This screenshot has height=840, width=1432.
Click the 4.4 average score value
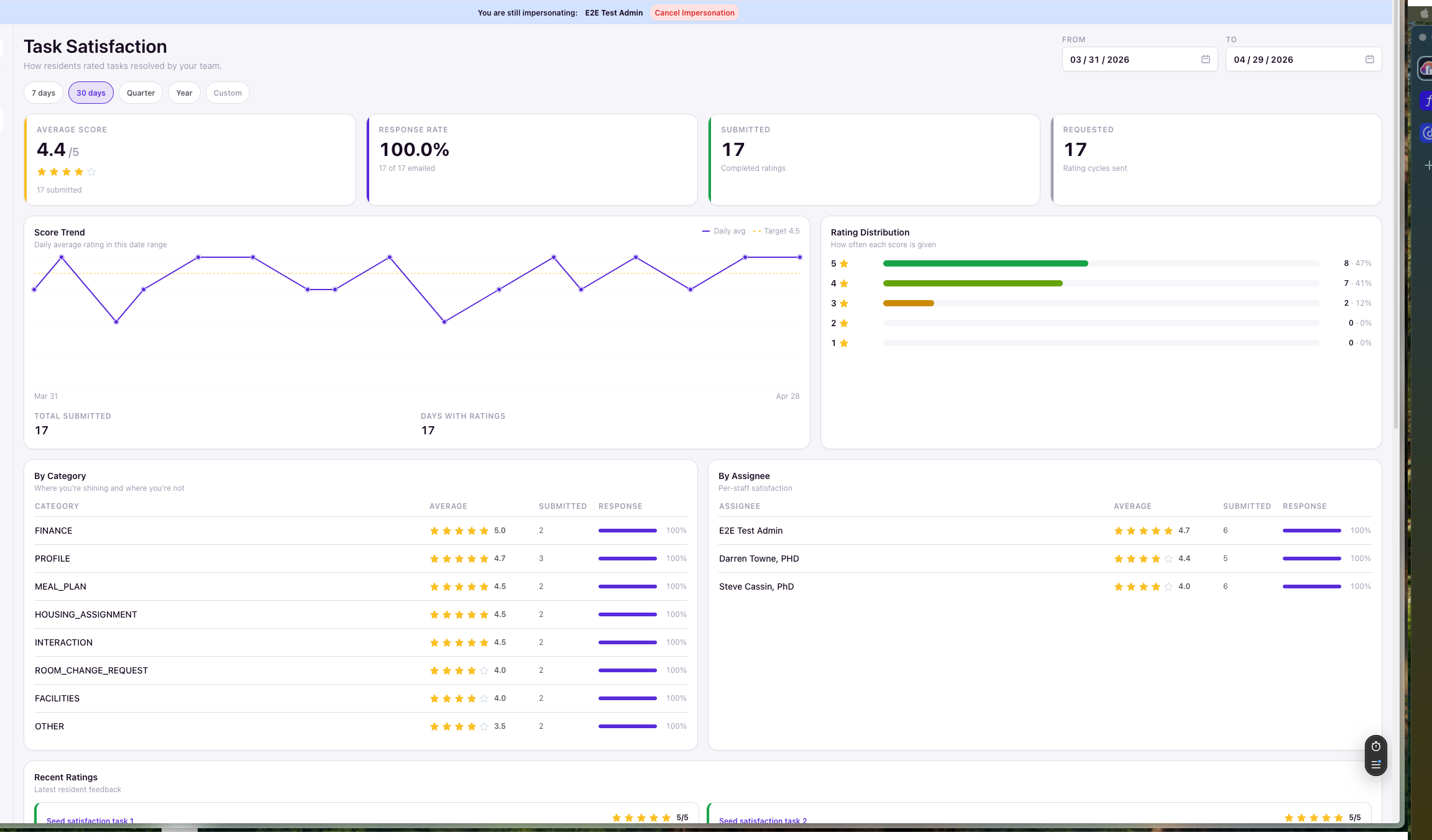coord(51,150)
